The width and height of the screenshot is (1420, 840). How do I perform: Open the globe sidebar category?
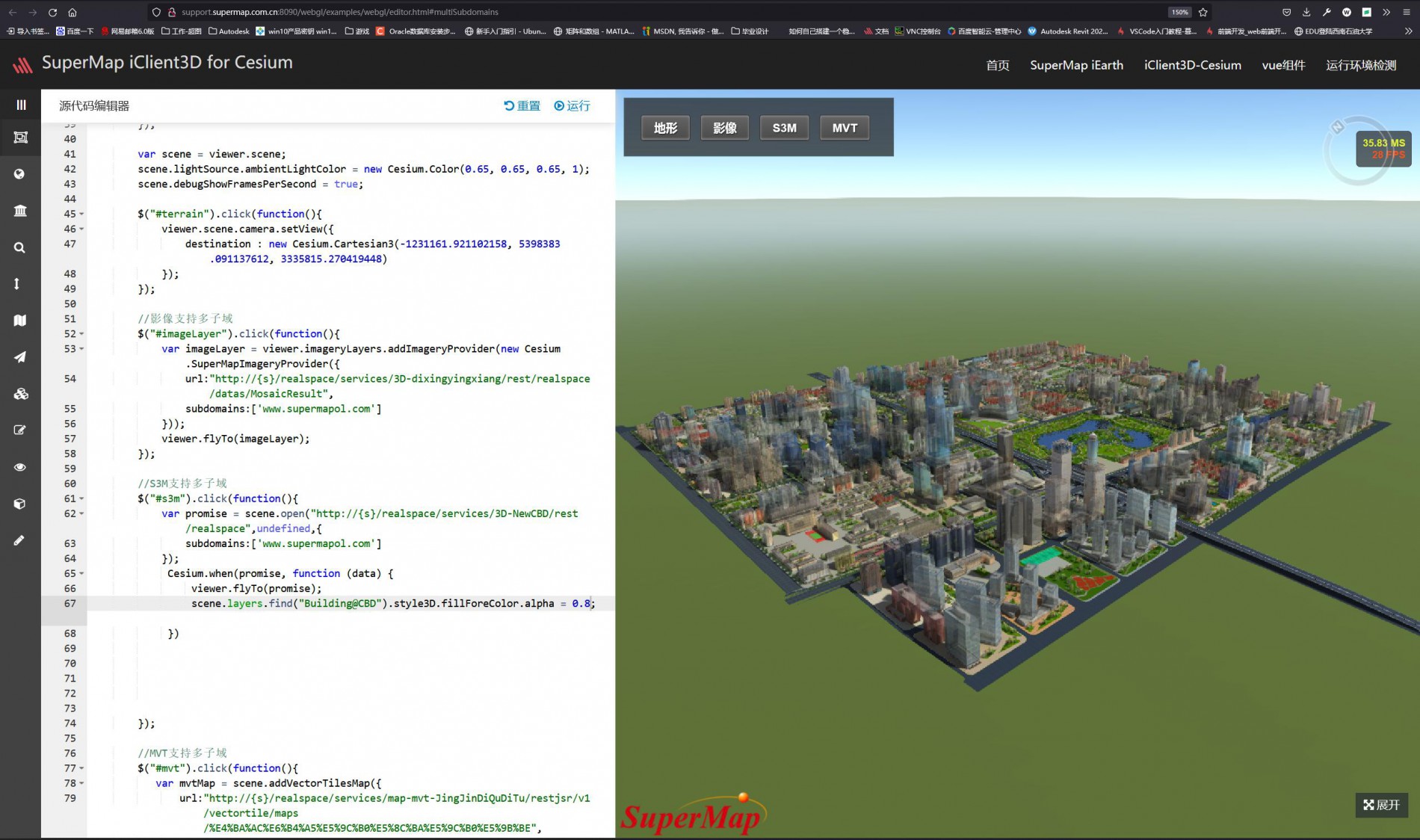coord(20,174)
